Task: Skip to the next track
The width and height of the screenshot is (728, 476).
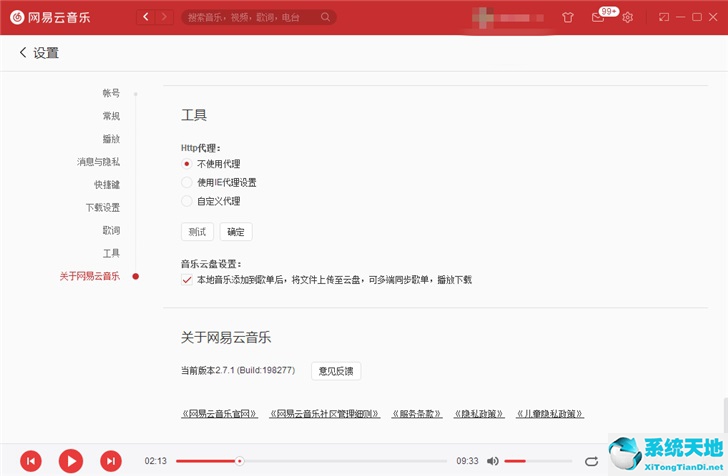Action: [x=111, y=461]
